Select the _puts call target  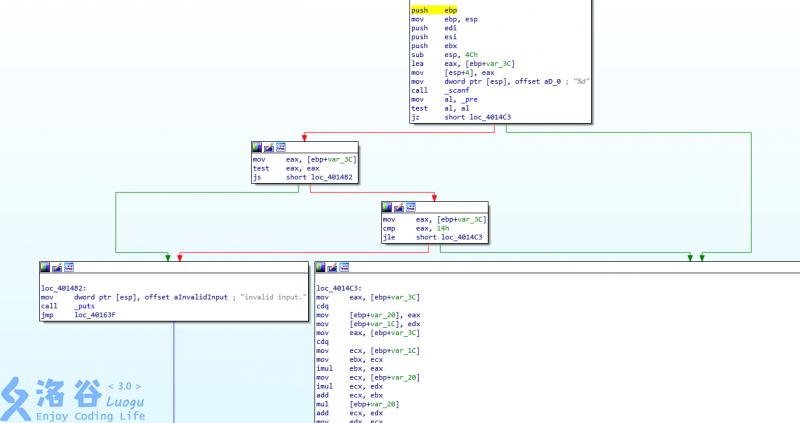[85, 306]
